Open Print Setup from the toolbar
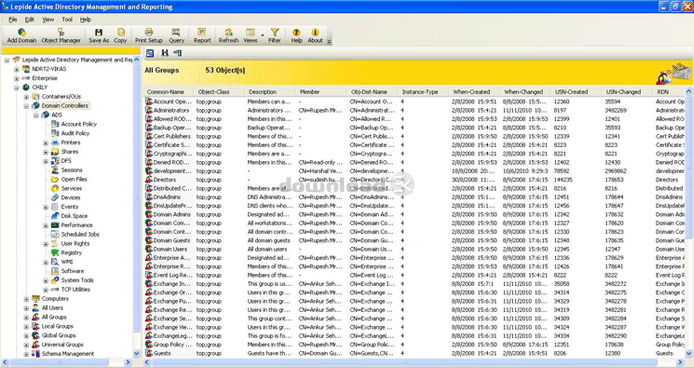Viewport: 694px width, 368px height. click(149, 35)
